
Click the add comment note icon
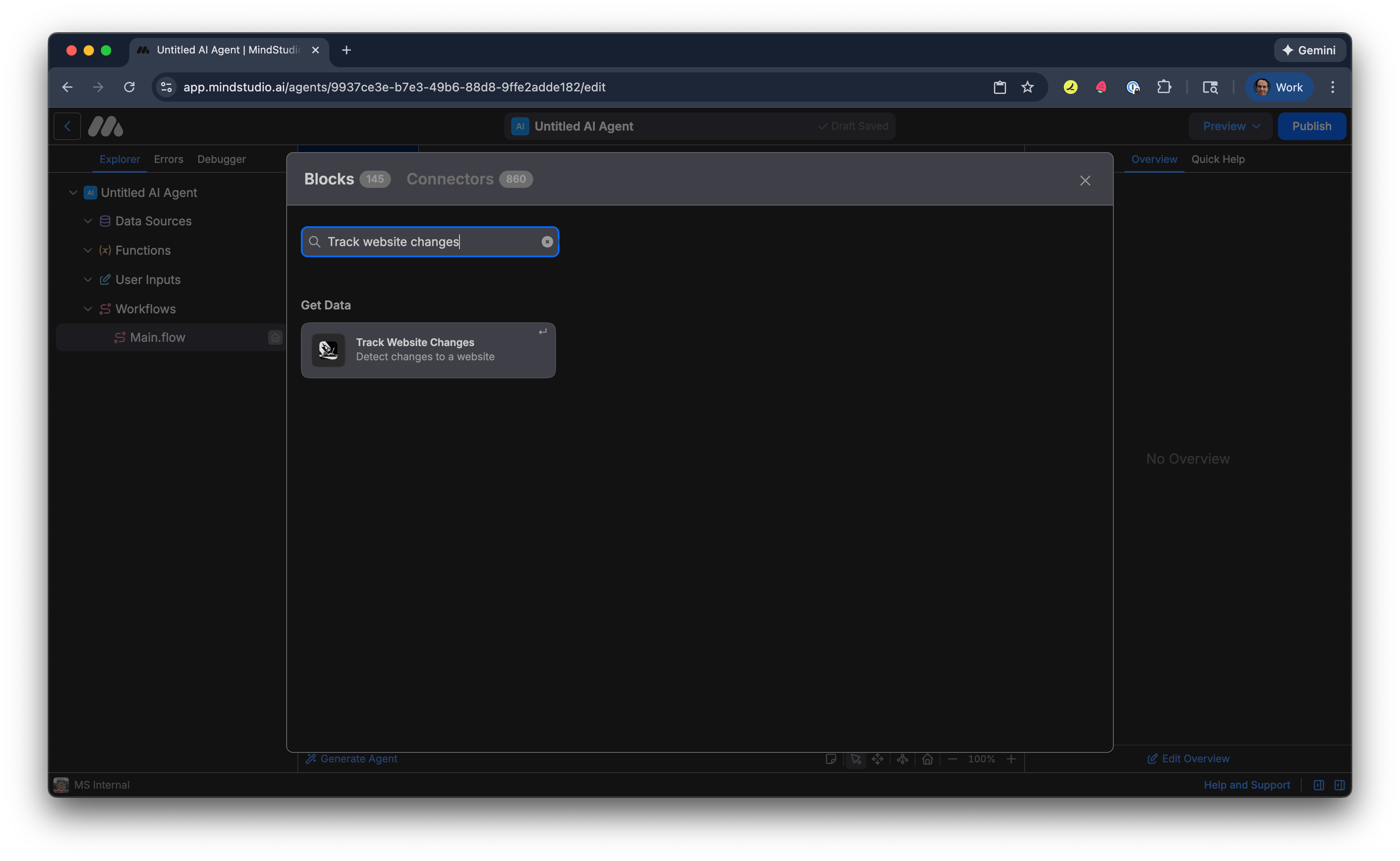(x=831, y=759)
